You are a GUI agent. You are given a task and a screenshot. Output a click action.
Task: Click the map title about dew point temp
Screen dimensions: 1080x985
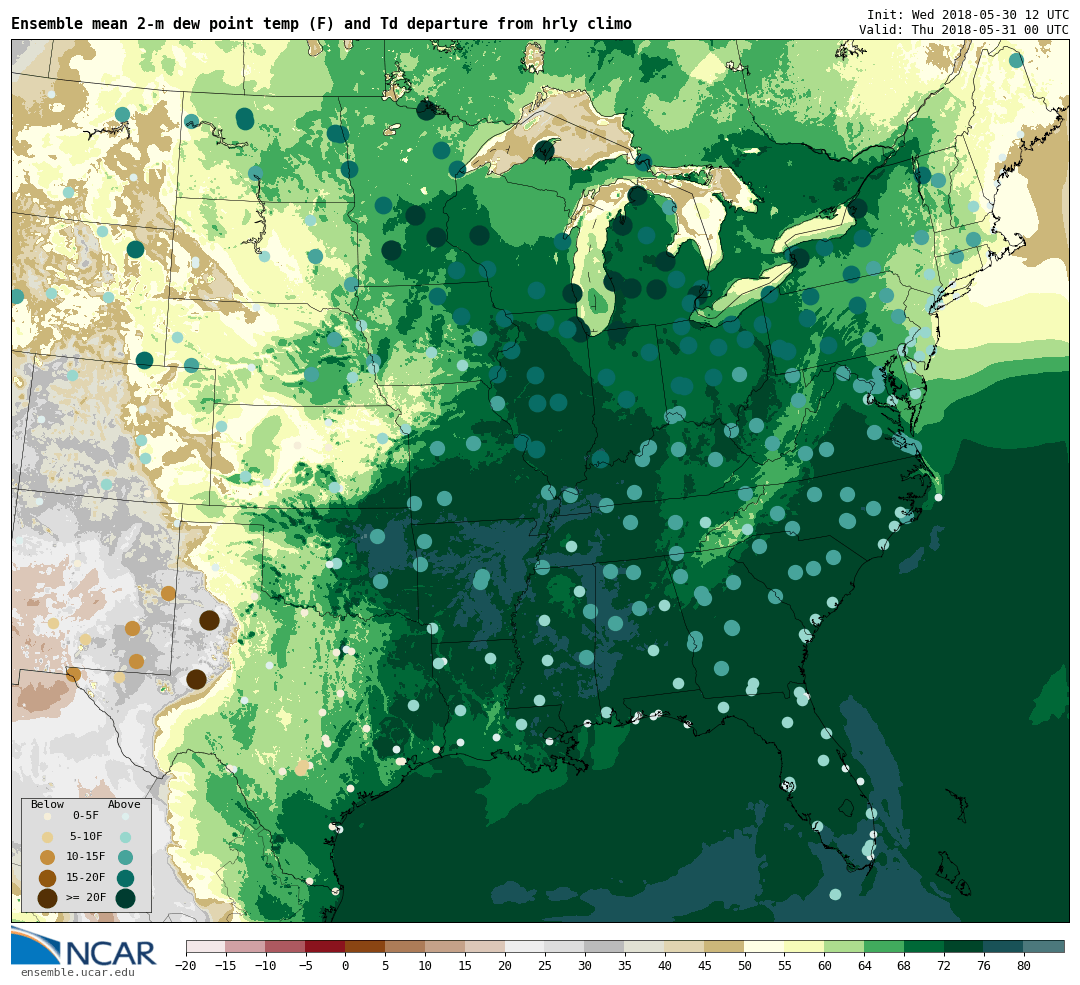coord(321,24)
